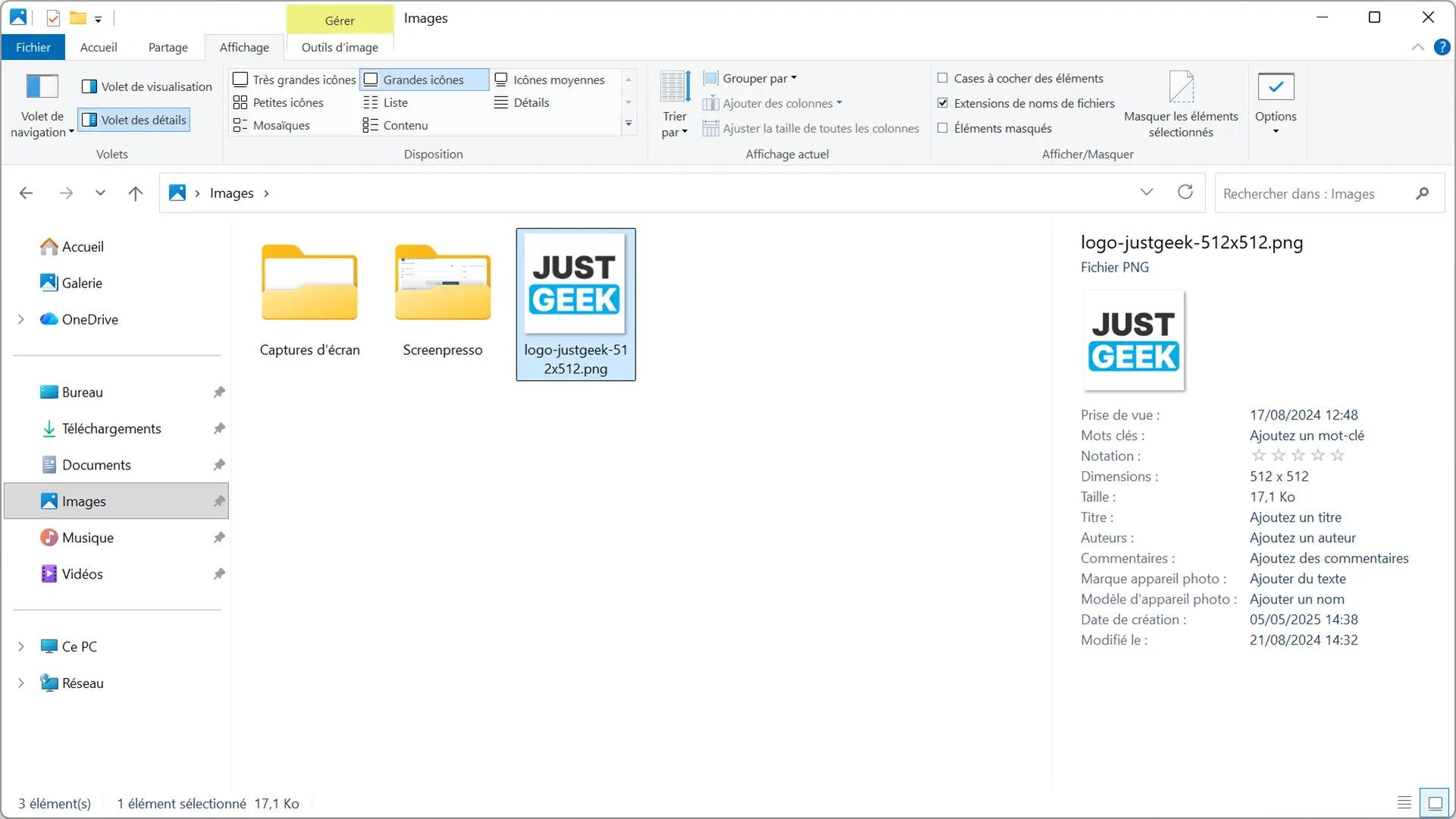Viewport: 1456px width, 819px height.
Task: Switch to Liste layout
Action: (385, 102)
